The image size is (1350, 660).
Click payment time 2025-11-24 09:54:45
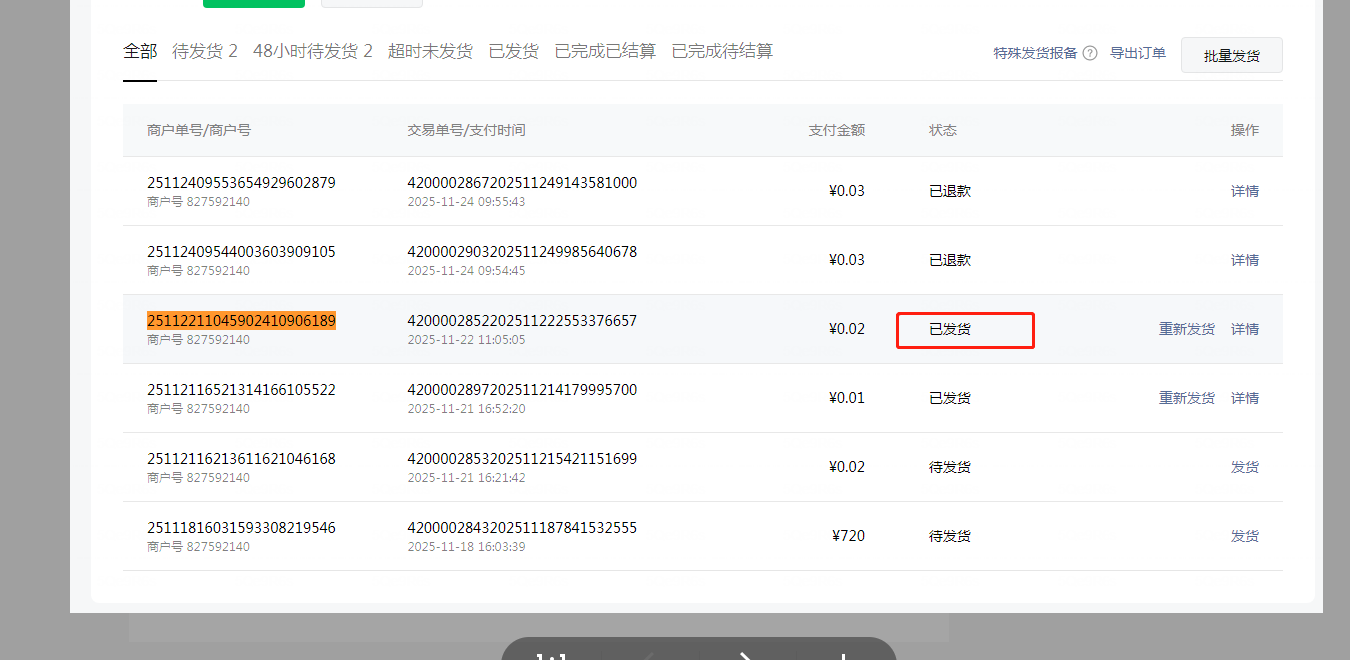[466, 271]
